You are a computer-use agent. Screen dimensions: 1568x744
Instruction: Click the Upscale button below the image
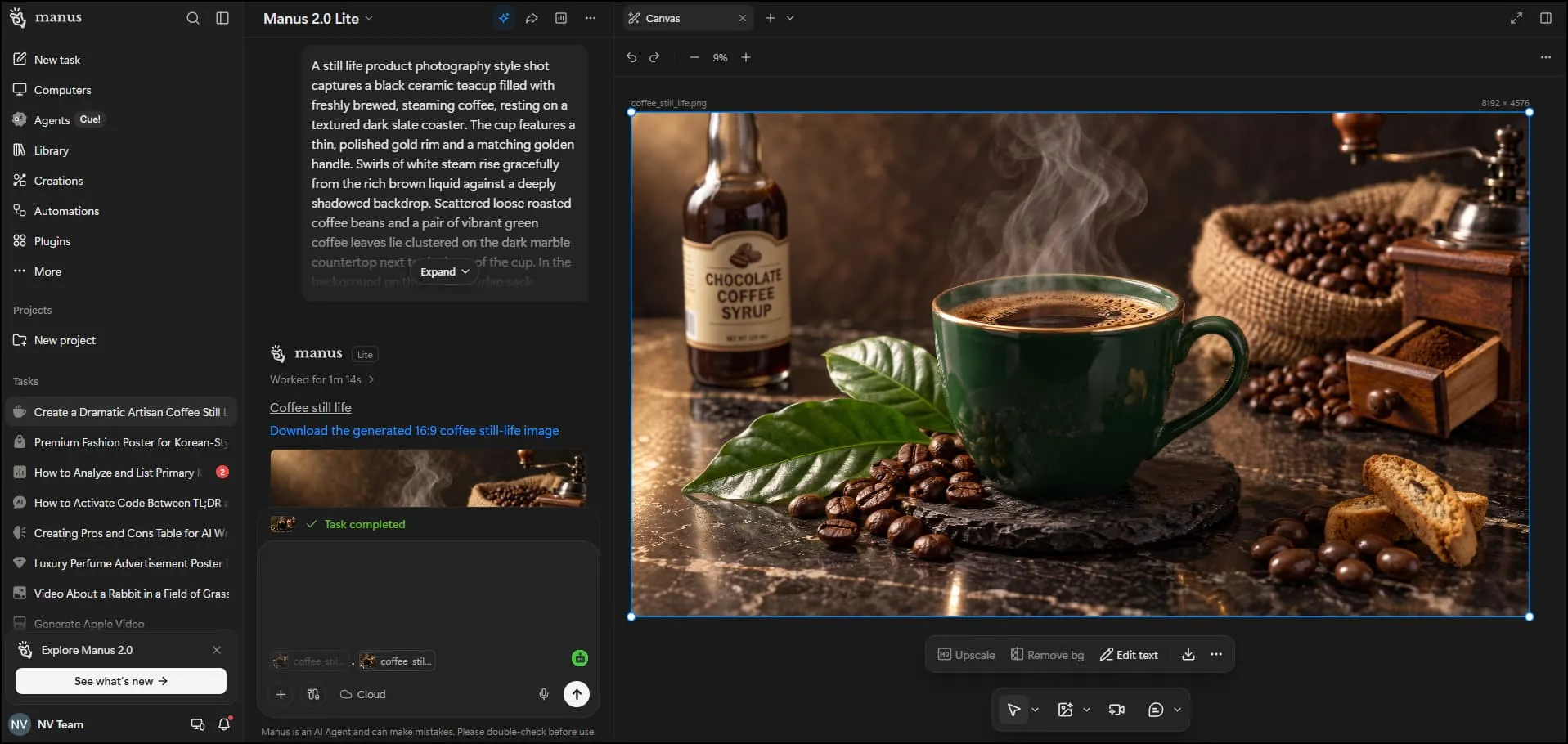click(966, 655)
